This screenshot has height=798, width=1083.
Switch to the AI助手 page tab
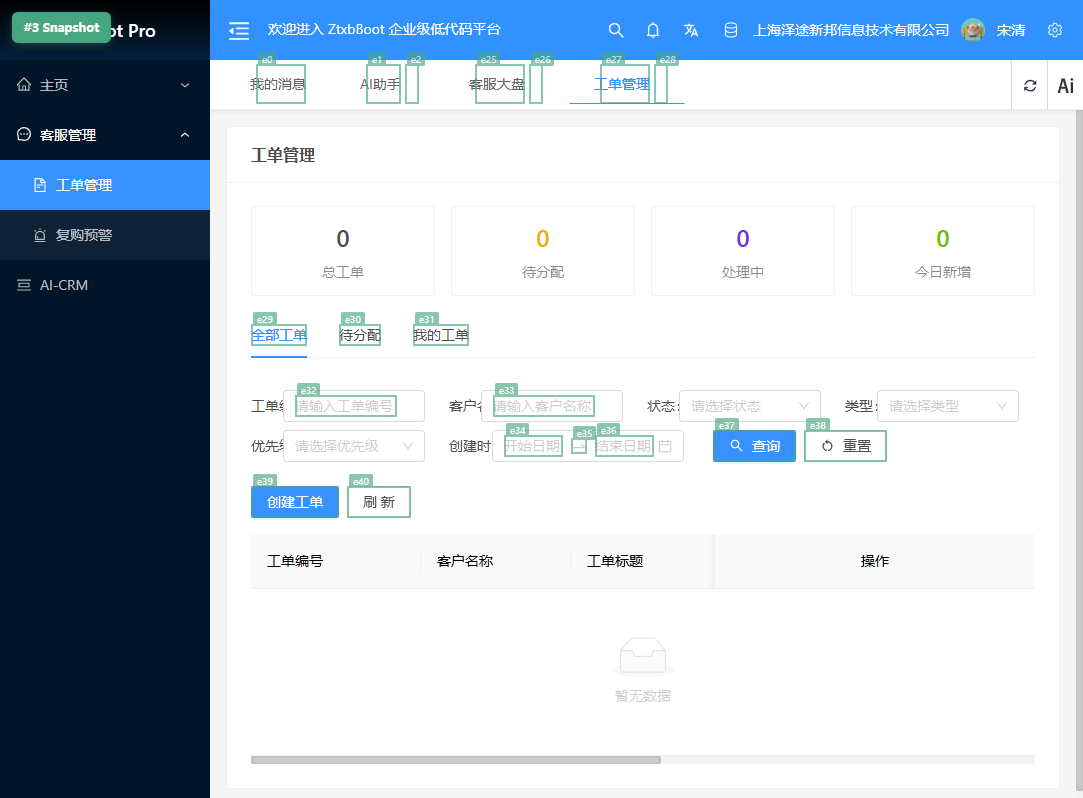point(380,84)
